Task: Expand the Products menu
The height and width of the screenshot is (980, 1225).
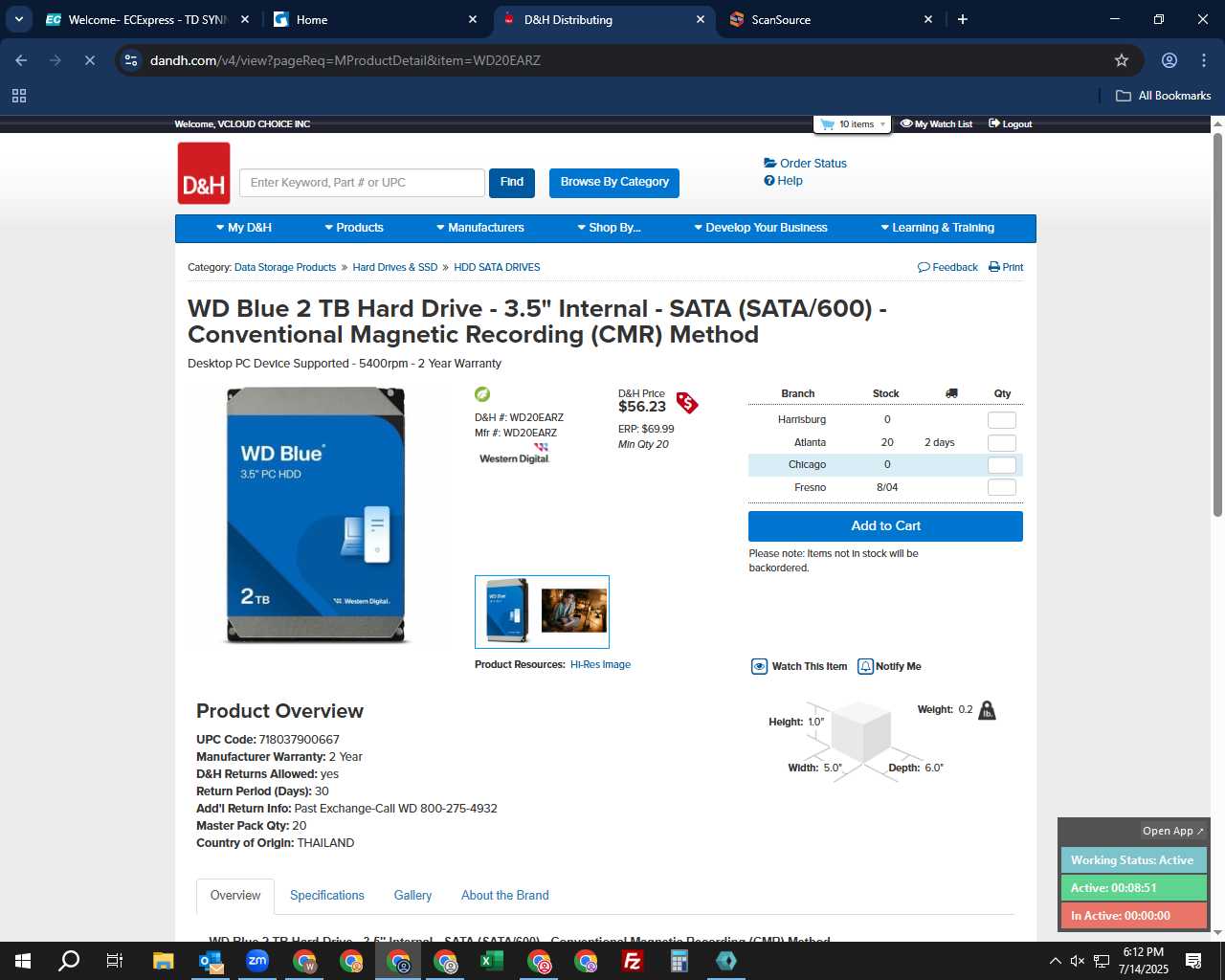Action: coord(354,228)
